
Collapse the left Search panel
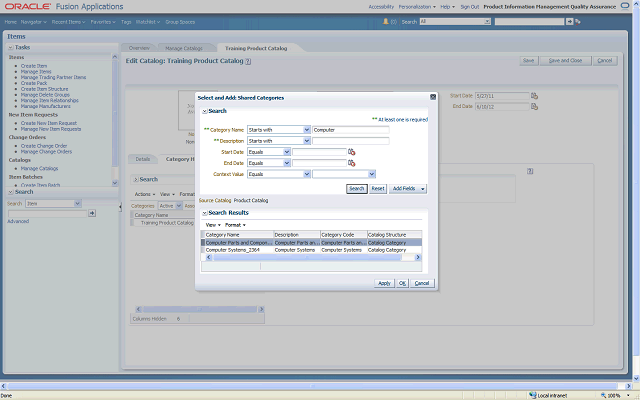pyautogui.click(x=11, y=192)
